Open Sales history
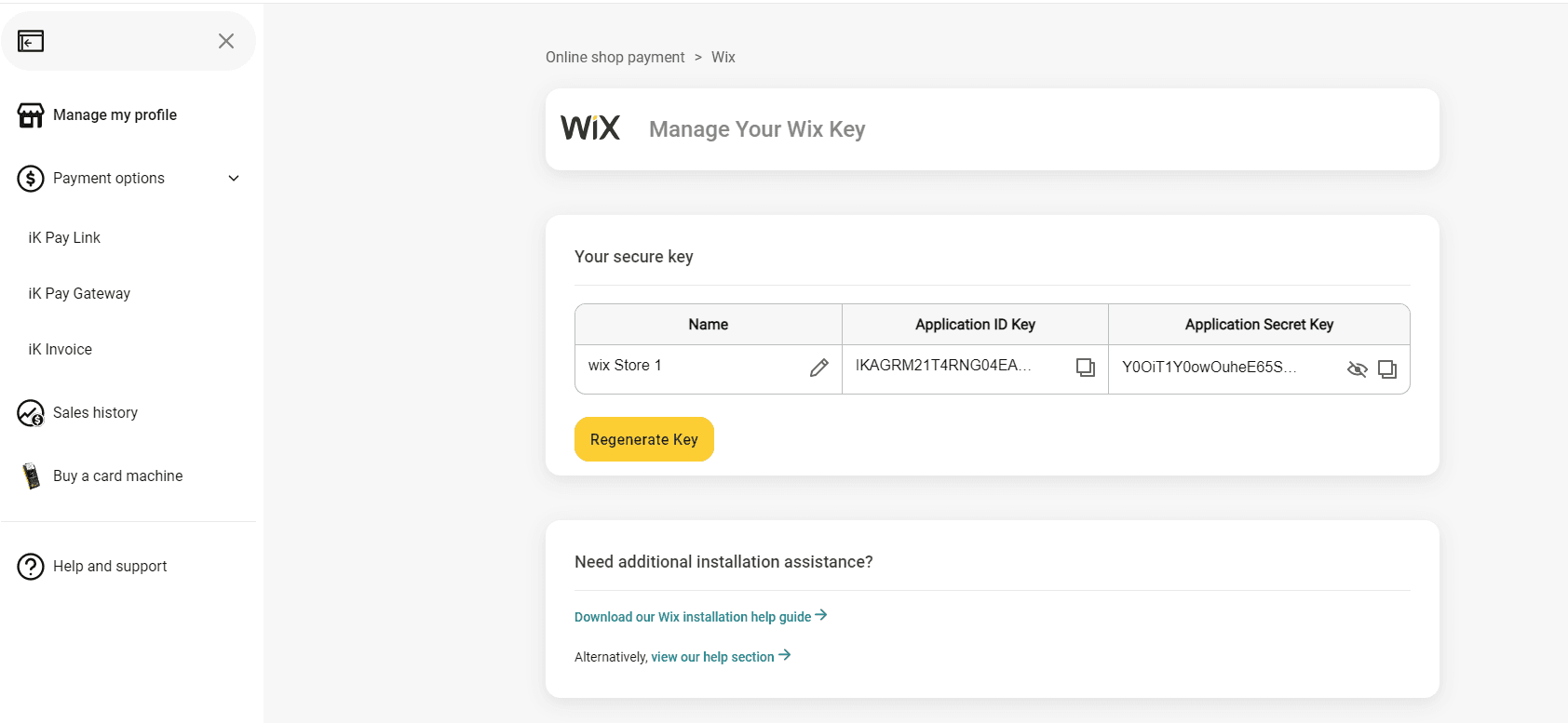 pos(95,413)
